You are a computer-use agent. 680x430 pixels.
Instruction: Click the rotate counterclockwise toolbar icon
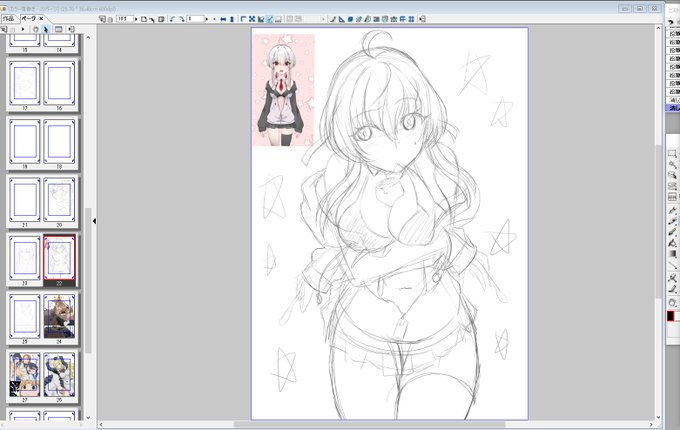coord(172,19)
